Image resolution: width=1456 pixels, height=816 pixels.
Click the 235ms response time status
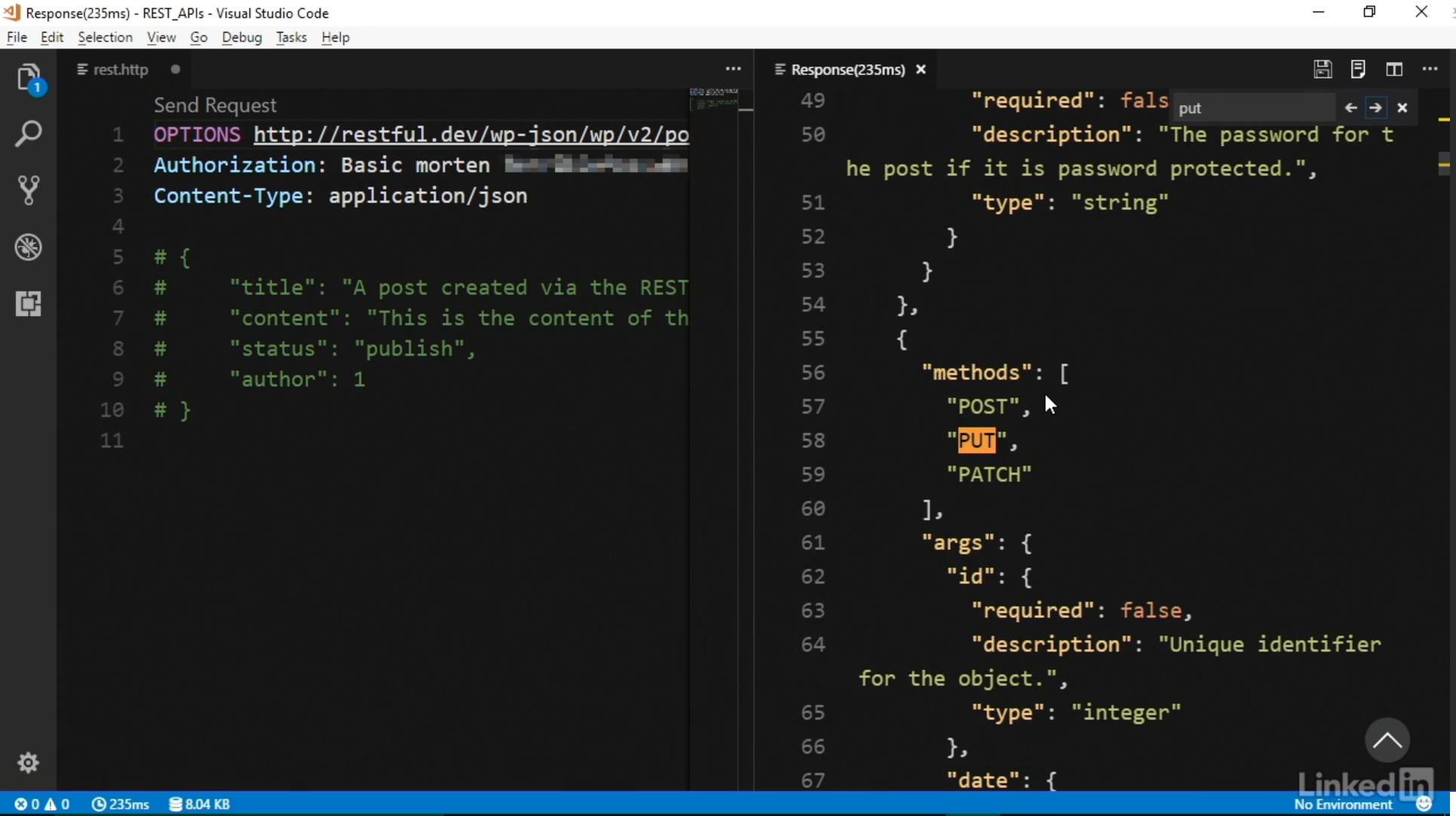[120, 804]
